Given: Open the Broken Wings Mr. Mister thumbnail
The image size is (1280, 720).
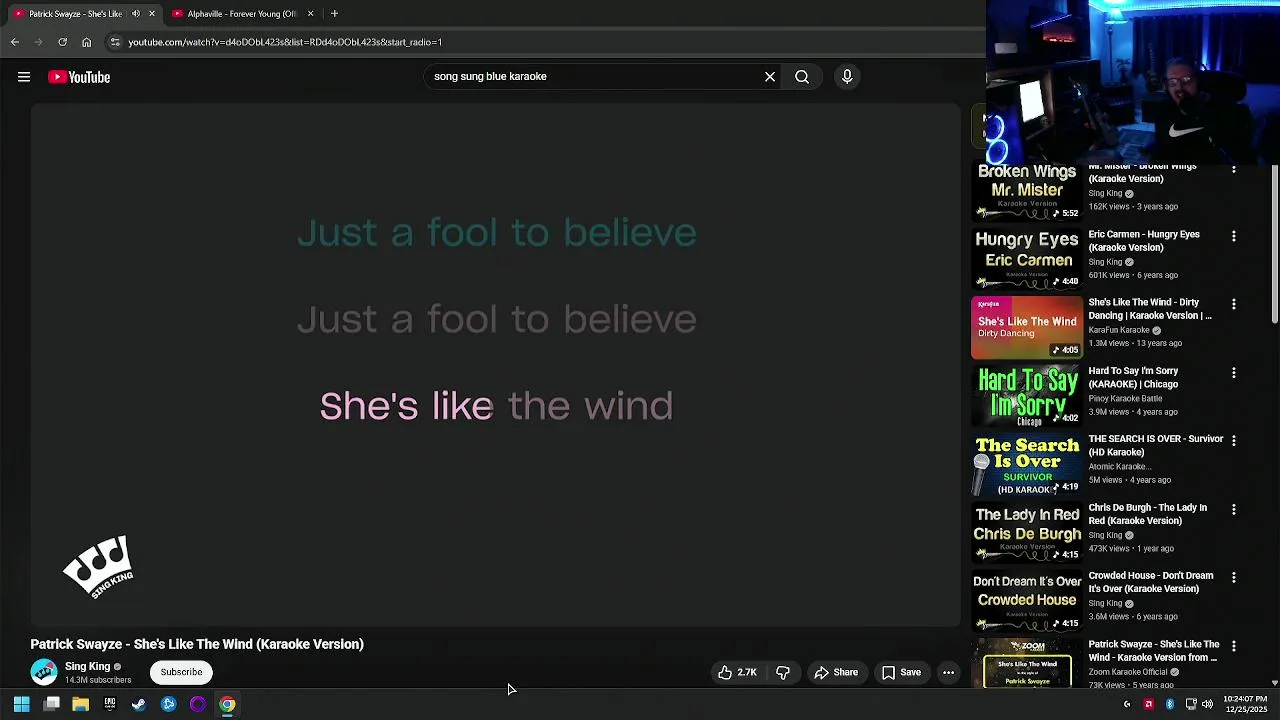Looking at the screenshot, I should (x=1027, y=191).
